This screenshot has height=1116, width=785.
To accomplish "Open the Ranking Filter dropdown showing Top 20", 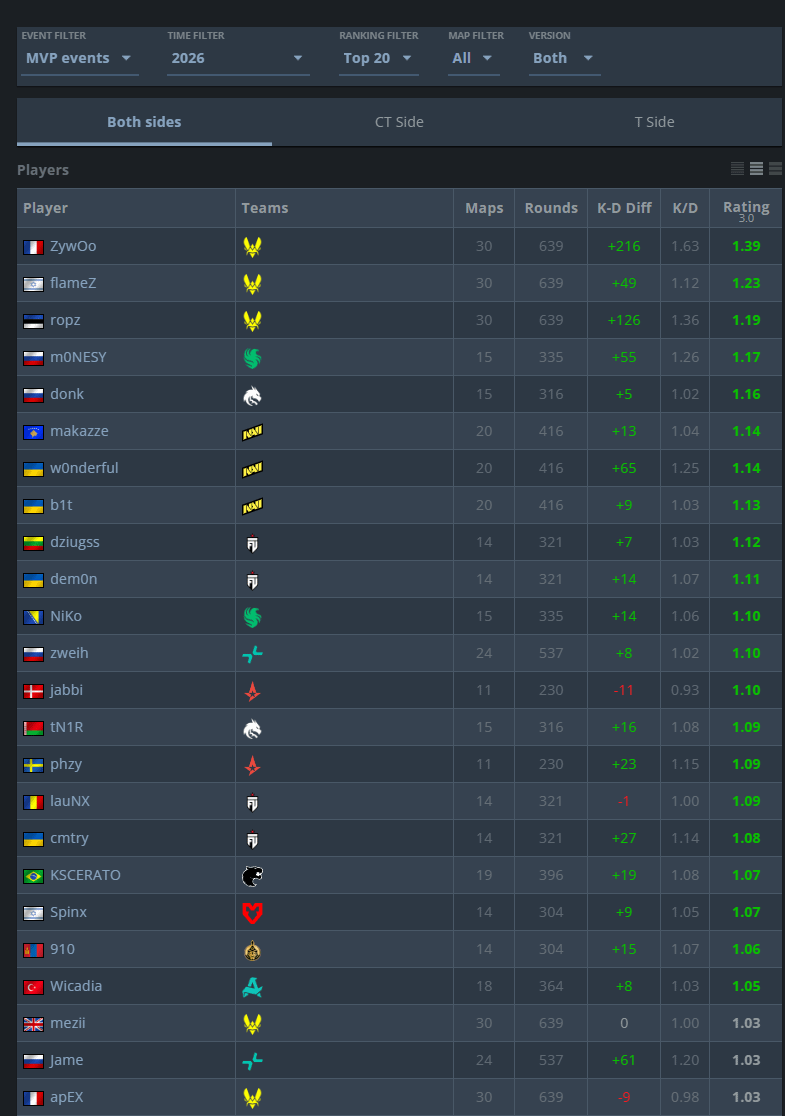I will pos(378,58).
